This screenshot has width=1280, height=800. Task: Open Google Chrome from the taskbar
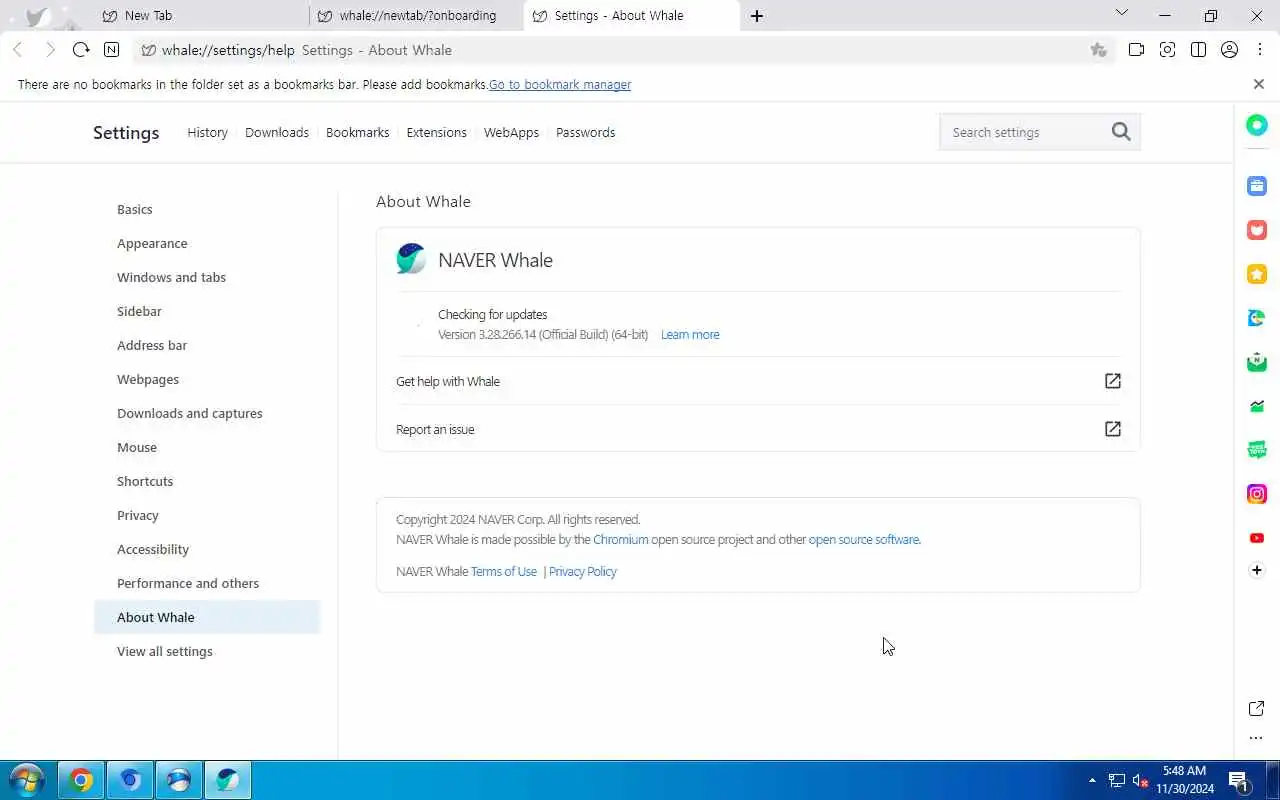pyautogui.click(x=81, y=780)
